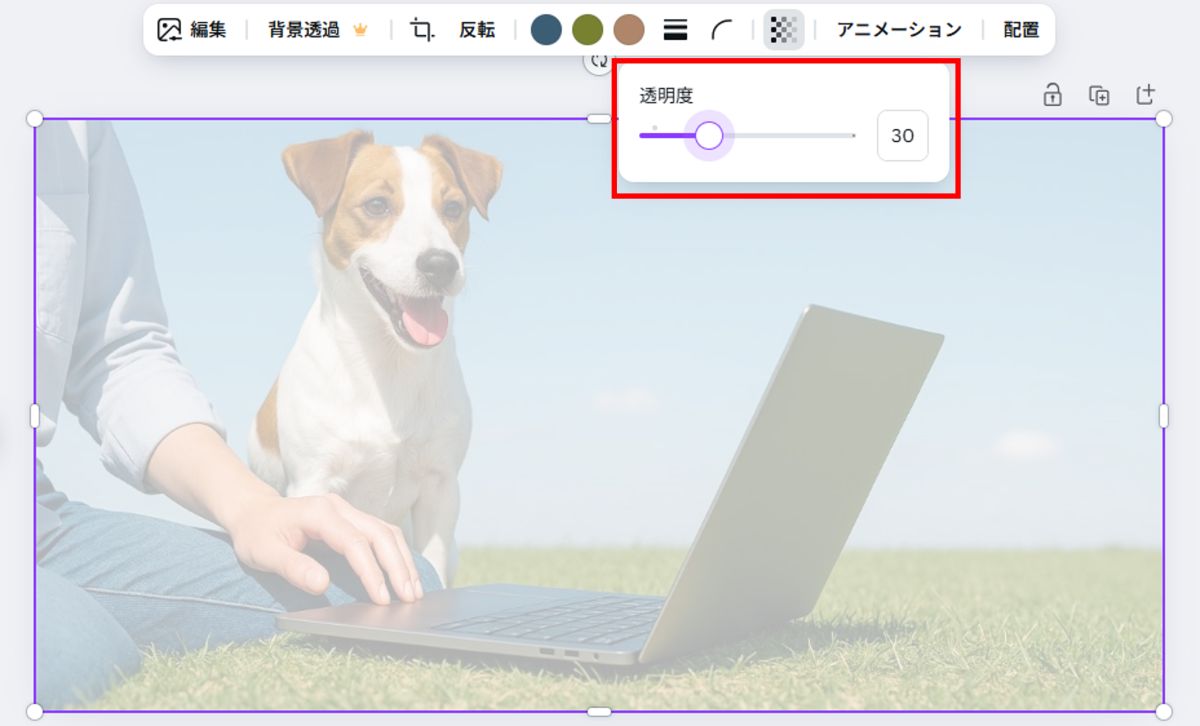Select the olive green color swatch
This screenshot has height=726, width=1200.
click(587, 30)
